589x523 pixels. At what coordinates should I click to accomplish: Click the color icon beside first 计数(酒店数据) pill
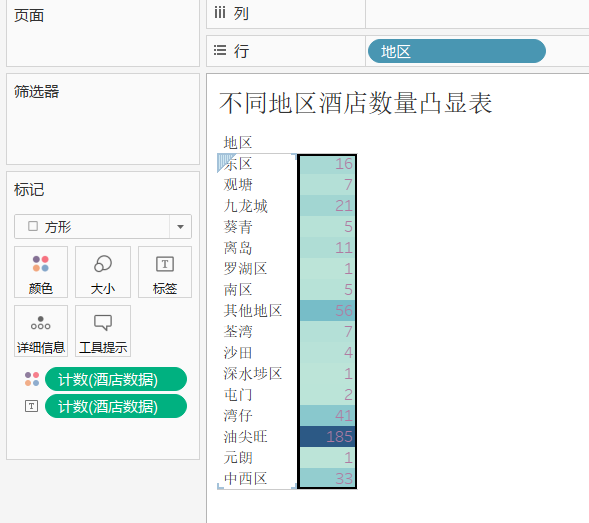(32, 379)
